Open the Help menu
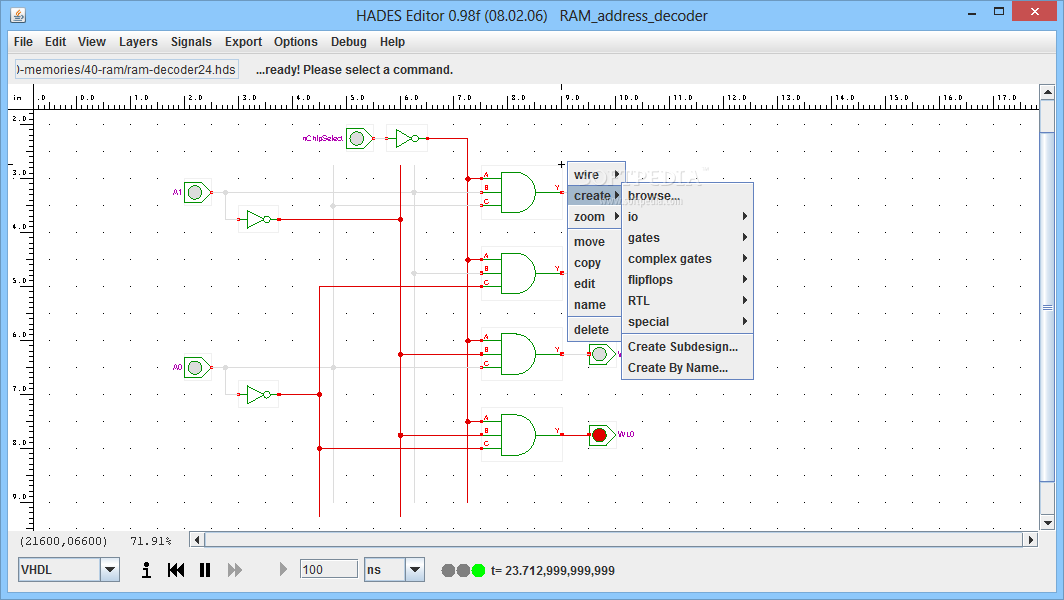Screen dimensions: 1064x600 pyautogui.click(x=392, y=41)
